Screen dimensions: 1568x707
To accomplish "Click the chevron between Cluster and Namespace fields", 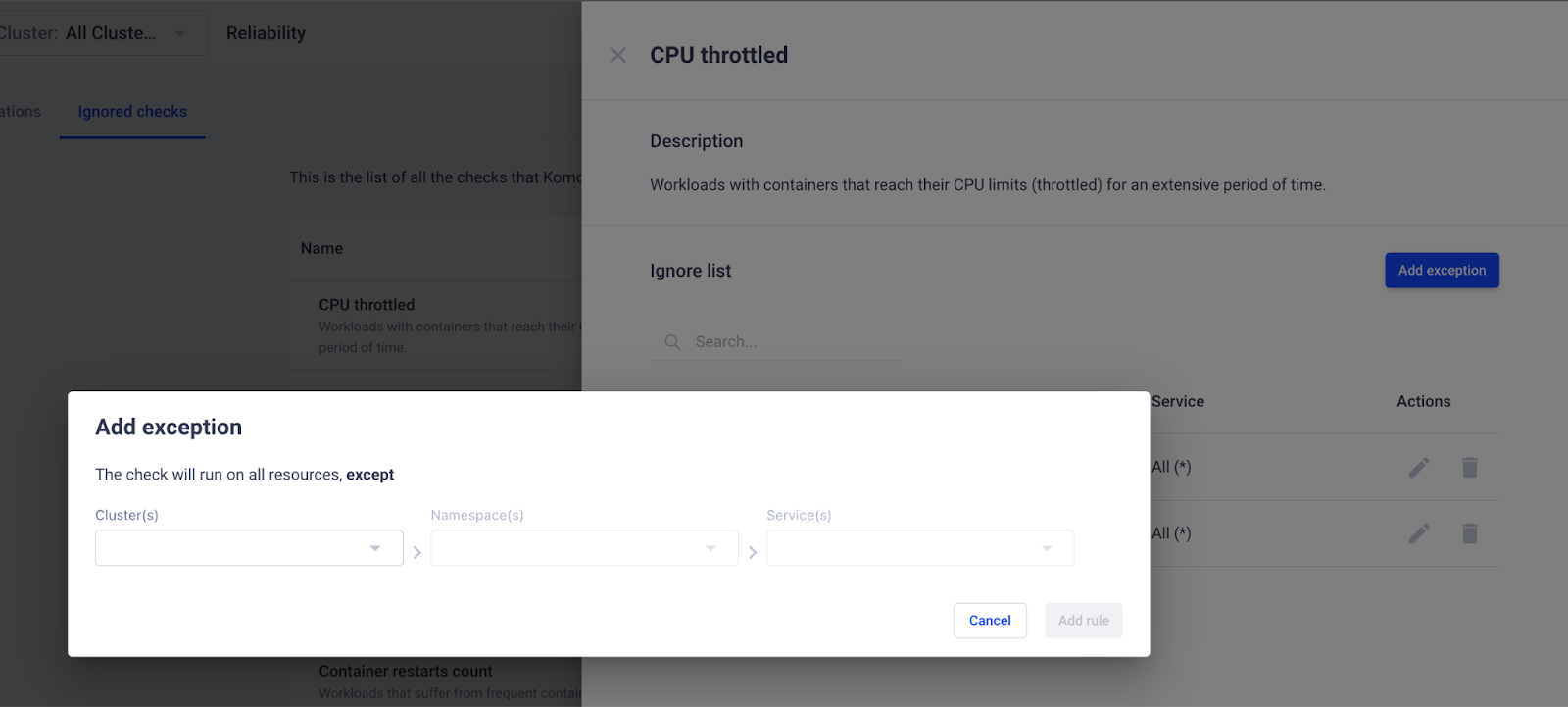I will [x=417, y=553].
